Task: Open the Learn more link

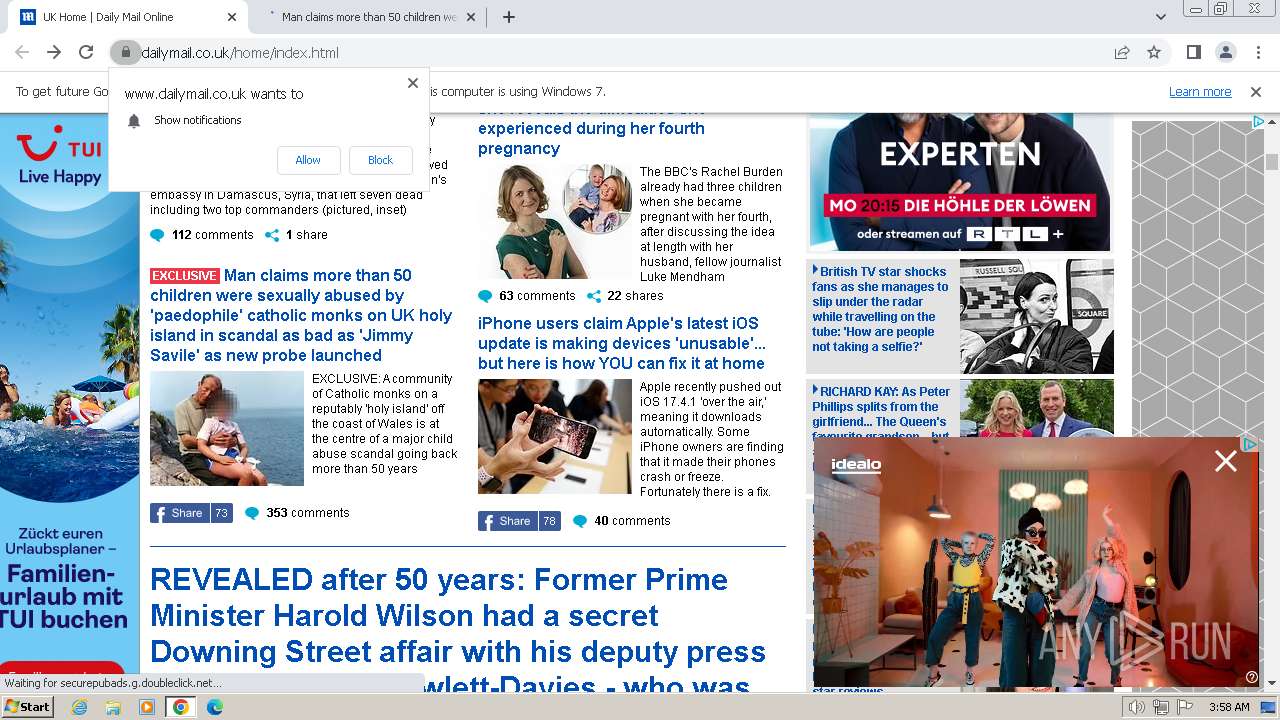Action: coord(1200,91)
